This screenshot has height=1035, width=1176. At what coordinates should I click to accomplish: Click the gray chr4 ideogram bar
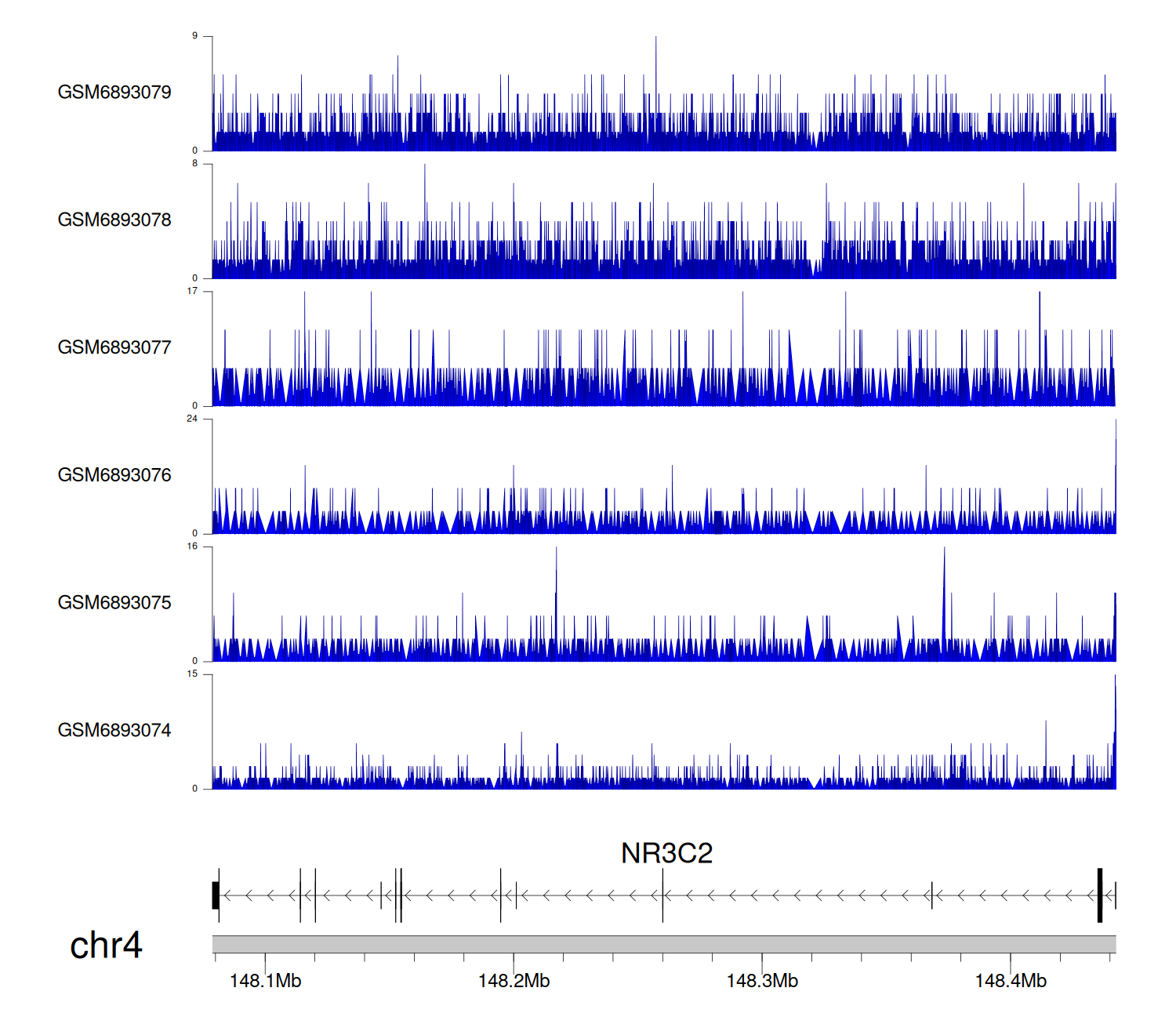click(x=663, y=944)
